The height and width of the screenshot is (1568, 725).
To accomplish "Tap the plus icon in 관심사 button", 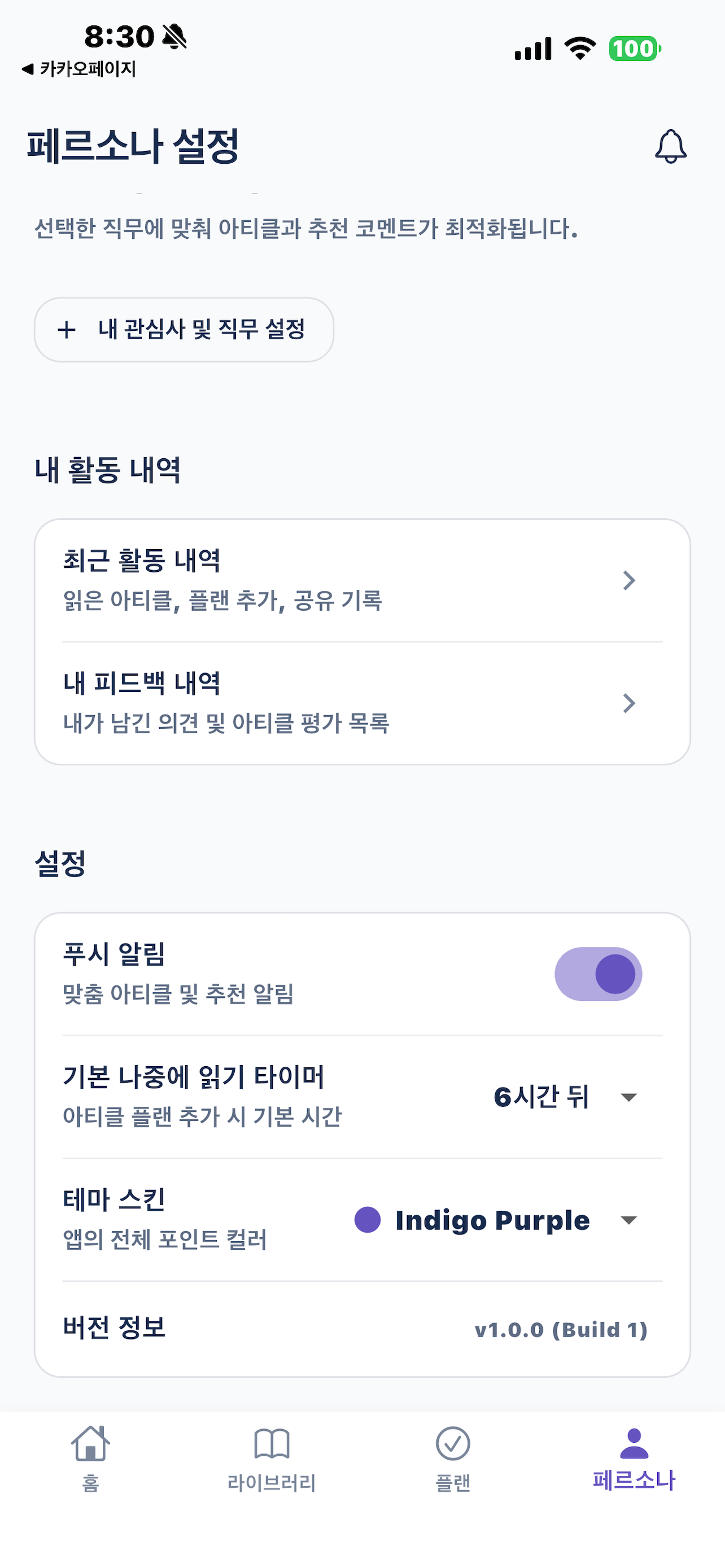I will pyautogui.click(x=67, y=330).
